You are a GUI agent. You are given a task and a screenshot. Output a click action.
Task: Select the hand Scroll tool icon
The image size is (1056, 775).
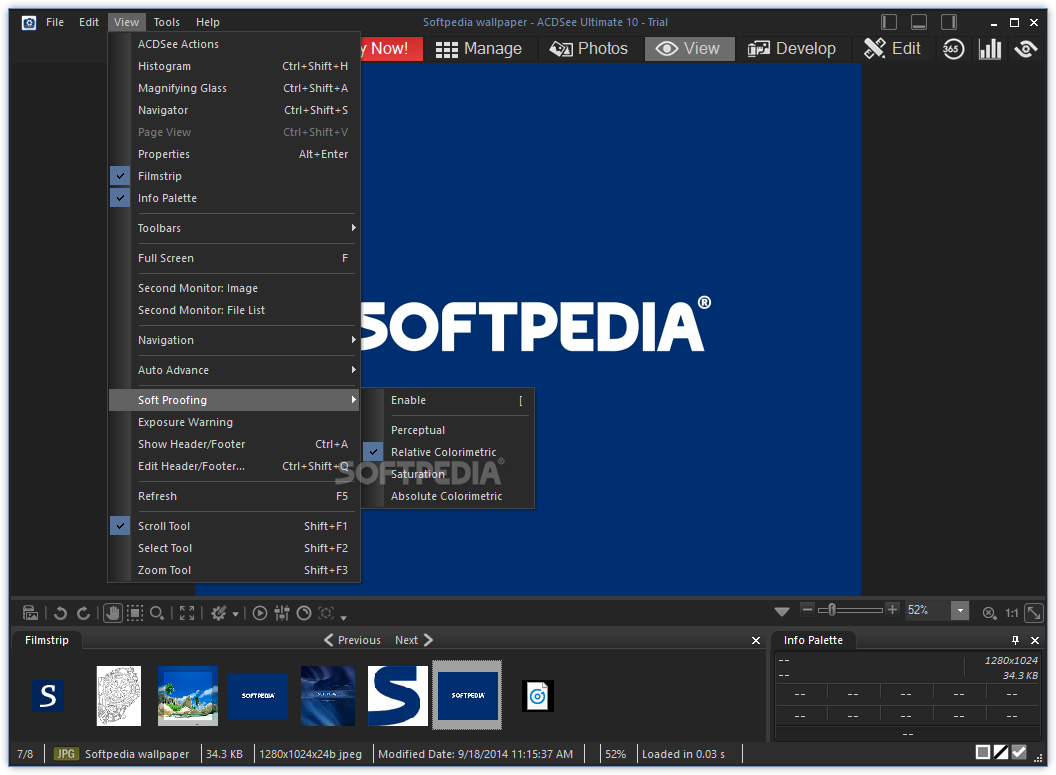coord(112,613)
